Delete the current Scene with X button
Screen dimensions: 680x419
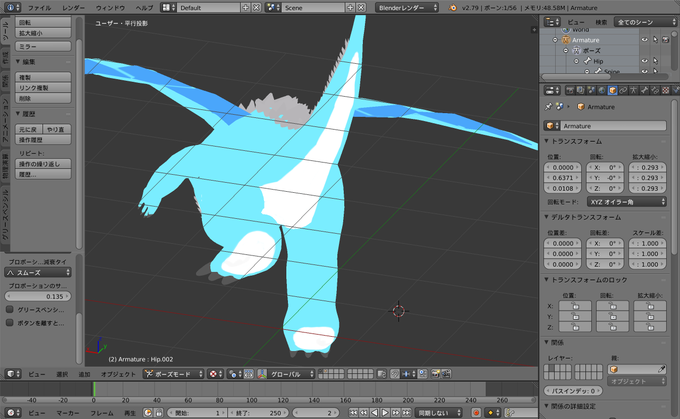click(x=361, y=7)
